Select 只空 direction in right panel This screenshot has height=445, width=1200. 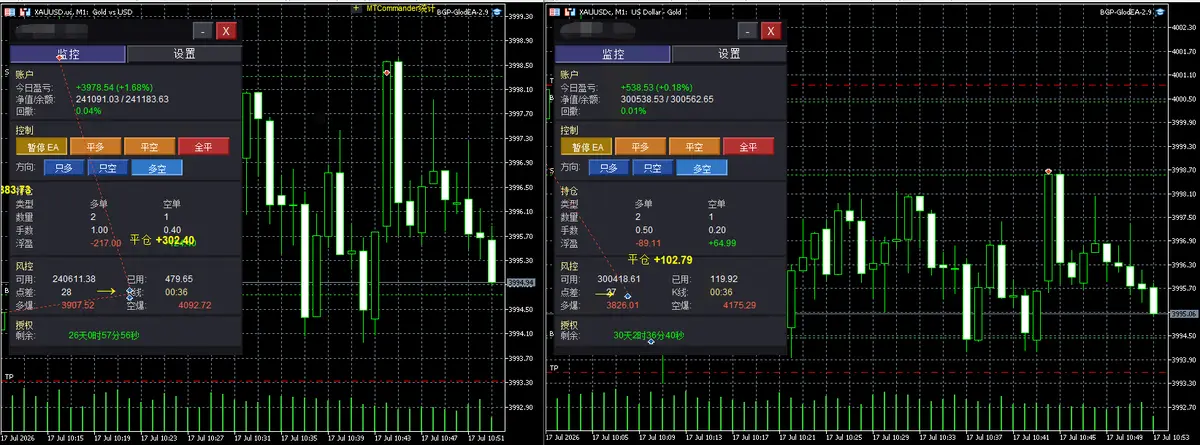(653, 168)
